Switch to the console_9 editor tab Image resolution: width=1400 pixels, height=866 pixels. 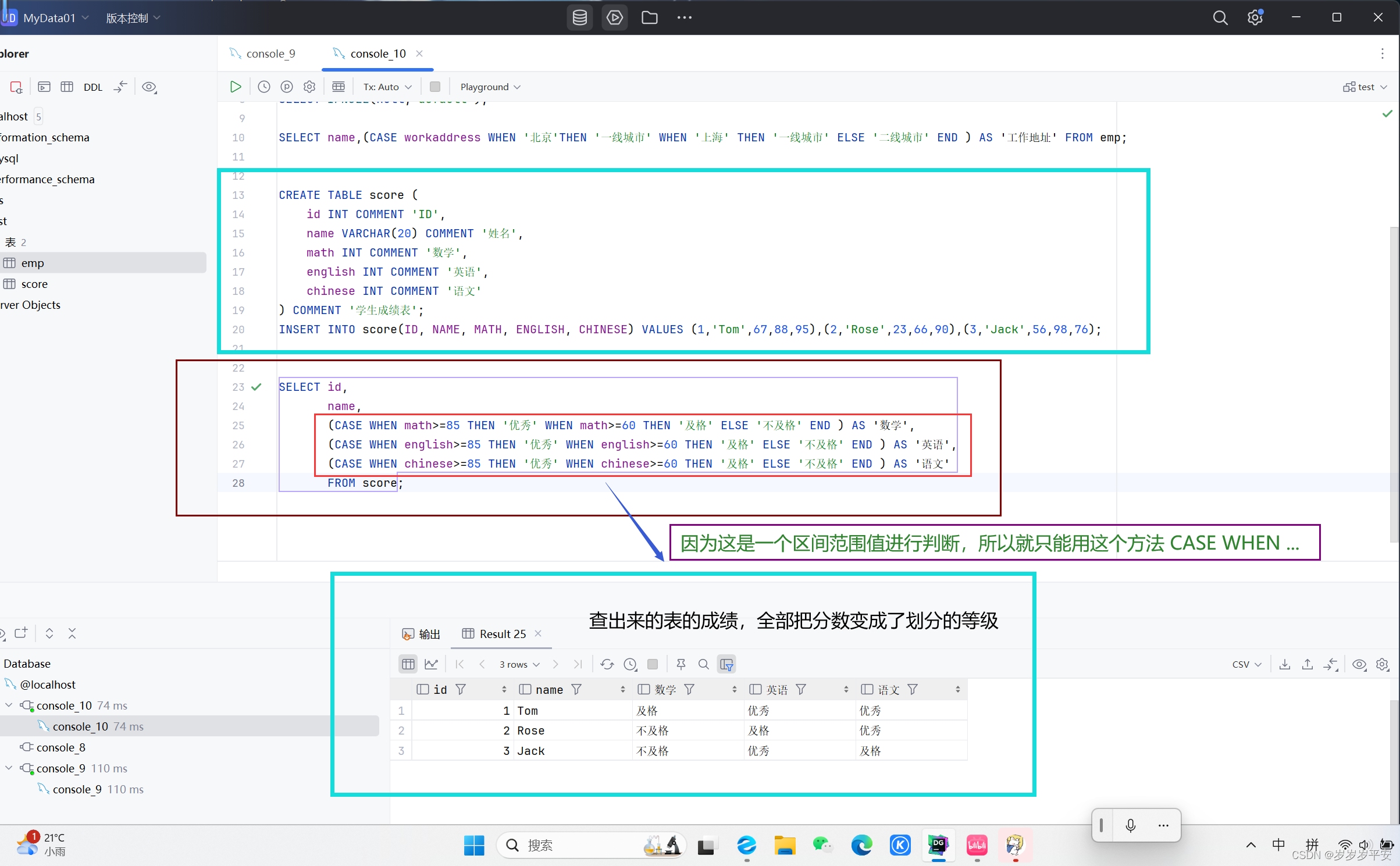click(x=270, y=54)
